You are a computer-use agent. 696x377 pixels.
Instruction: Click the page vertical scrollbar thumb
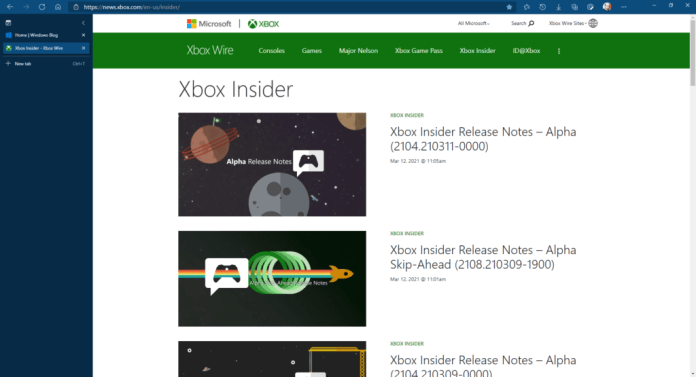tap(692, 53)
